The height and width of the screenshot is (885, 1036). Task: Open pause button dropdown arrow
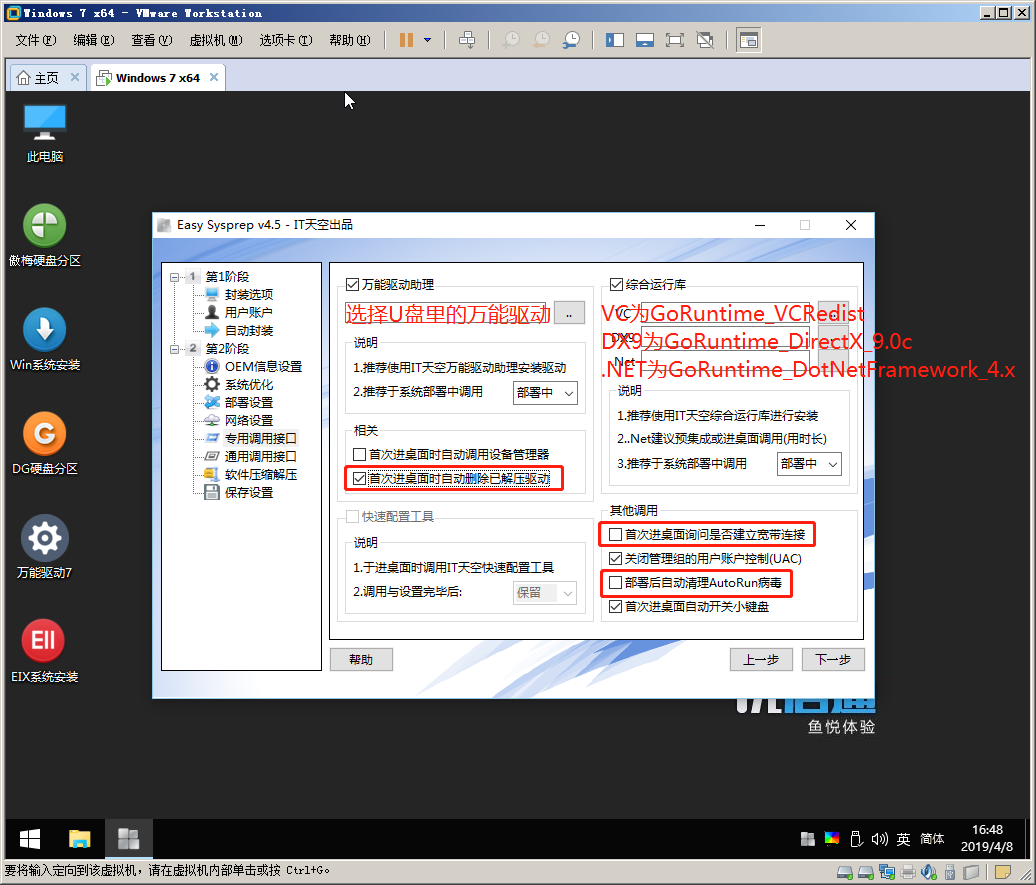point(427,40)
